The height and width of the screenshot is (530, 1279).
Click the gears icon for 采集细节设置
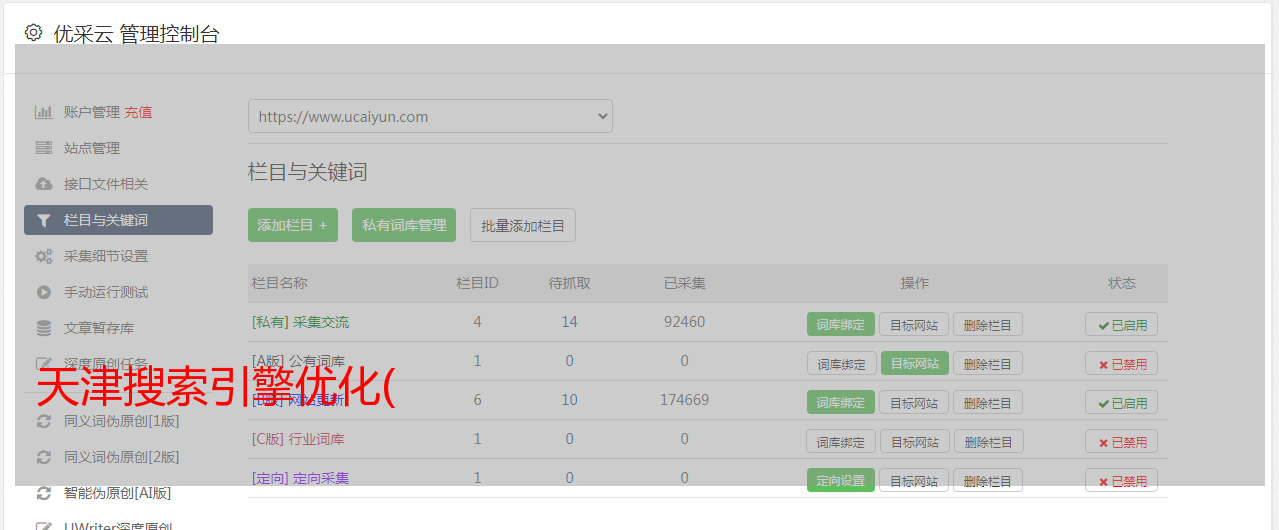44,256
